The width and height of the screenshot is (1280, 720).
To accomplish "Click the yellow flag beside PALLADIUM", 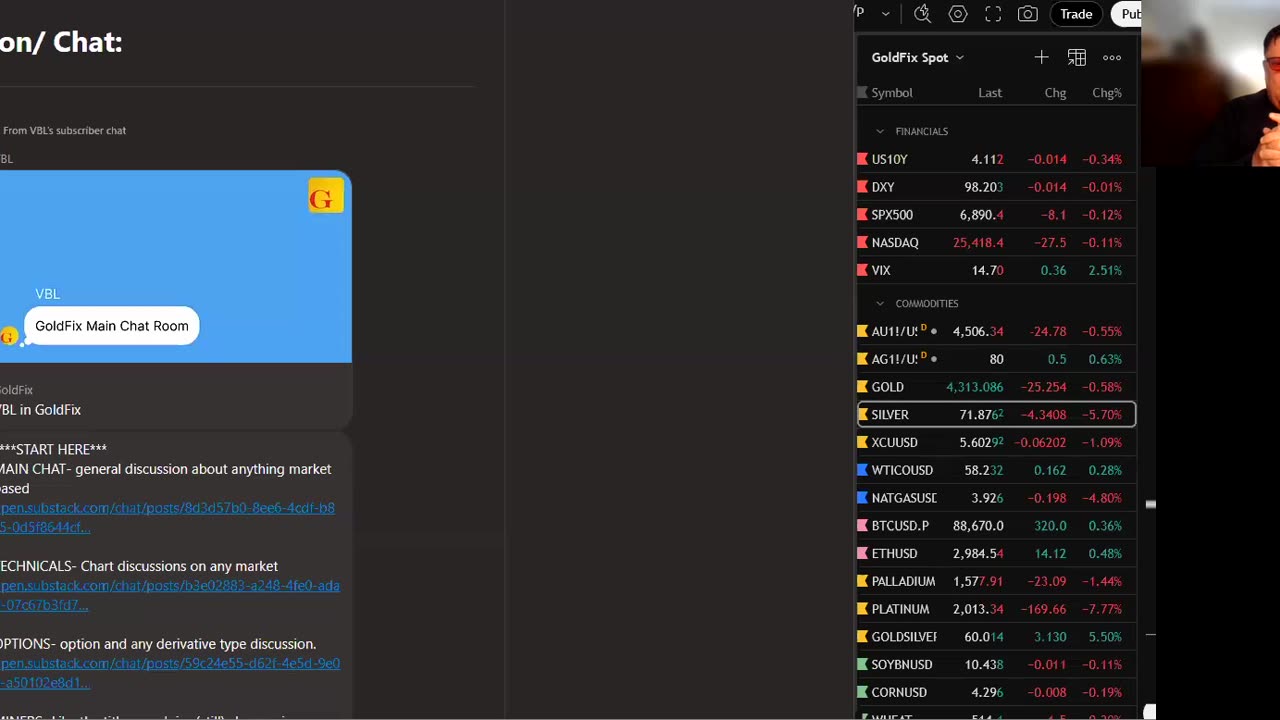I will (x=862, y=581).
